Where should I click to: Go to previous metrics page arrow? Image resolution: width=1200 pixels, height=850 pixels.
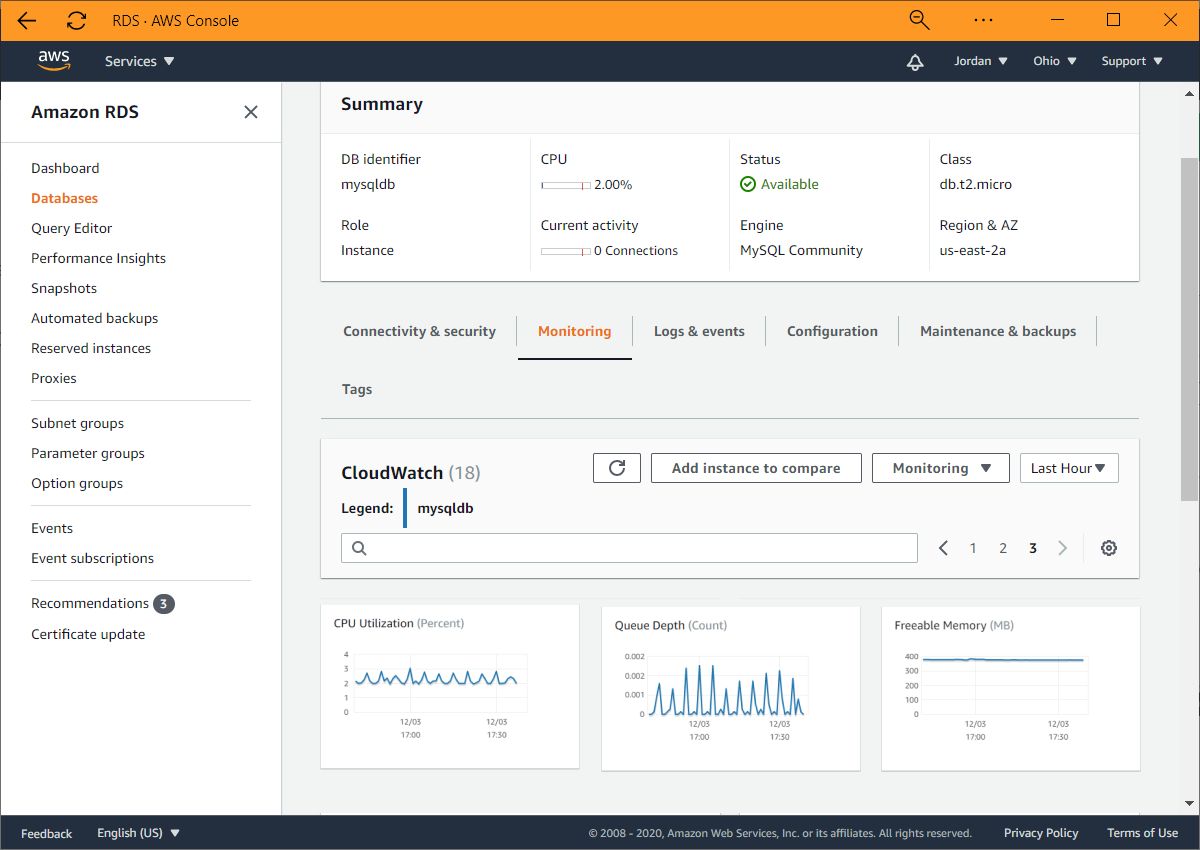pos(943,548)
